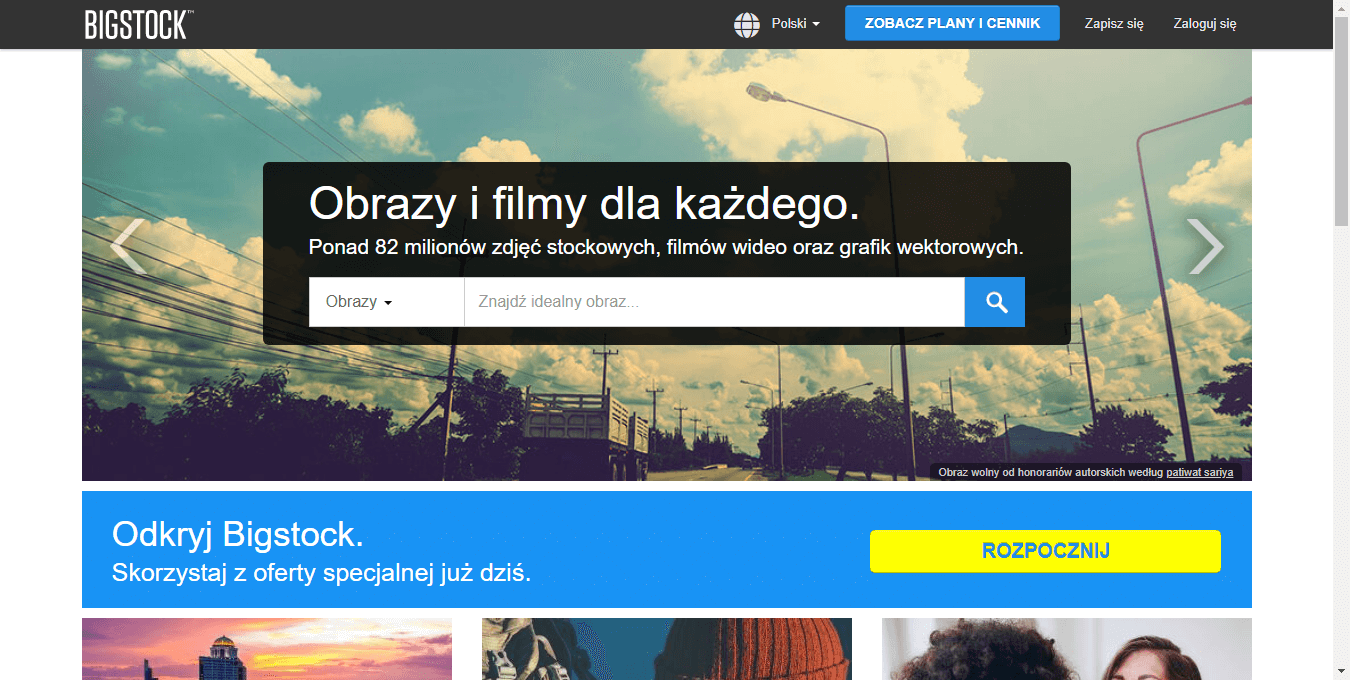Open the Zapisz się sign-up link

point(1114,24)
